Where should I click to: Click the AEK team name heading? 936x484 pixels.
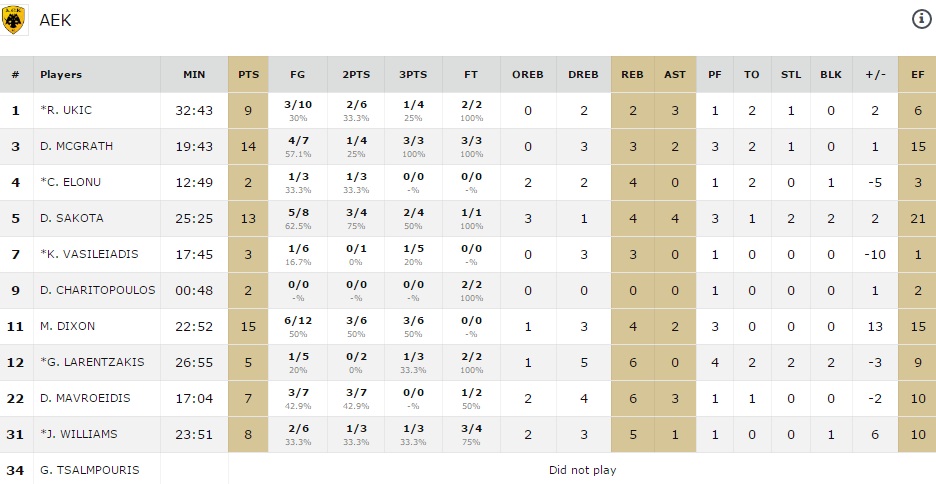coord(55,20)
